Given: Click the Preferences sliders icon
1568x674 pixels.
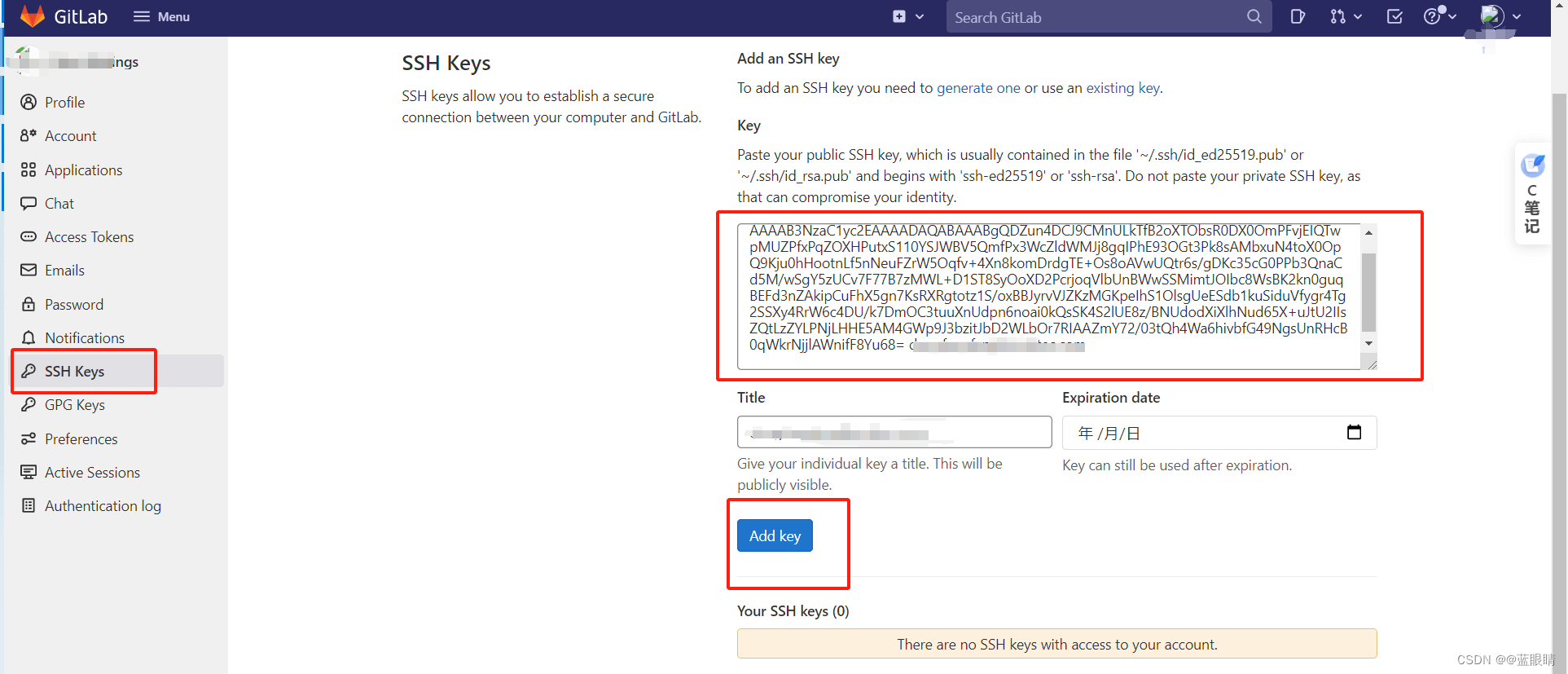Looking at the screenshot, I should 29,438.
